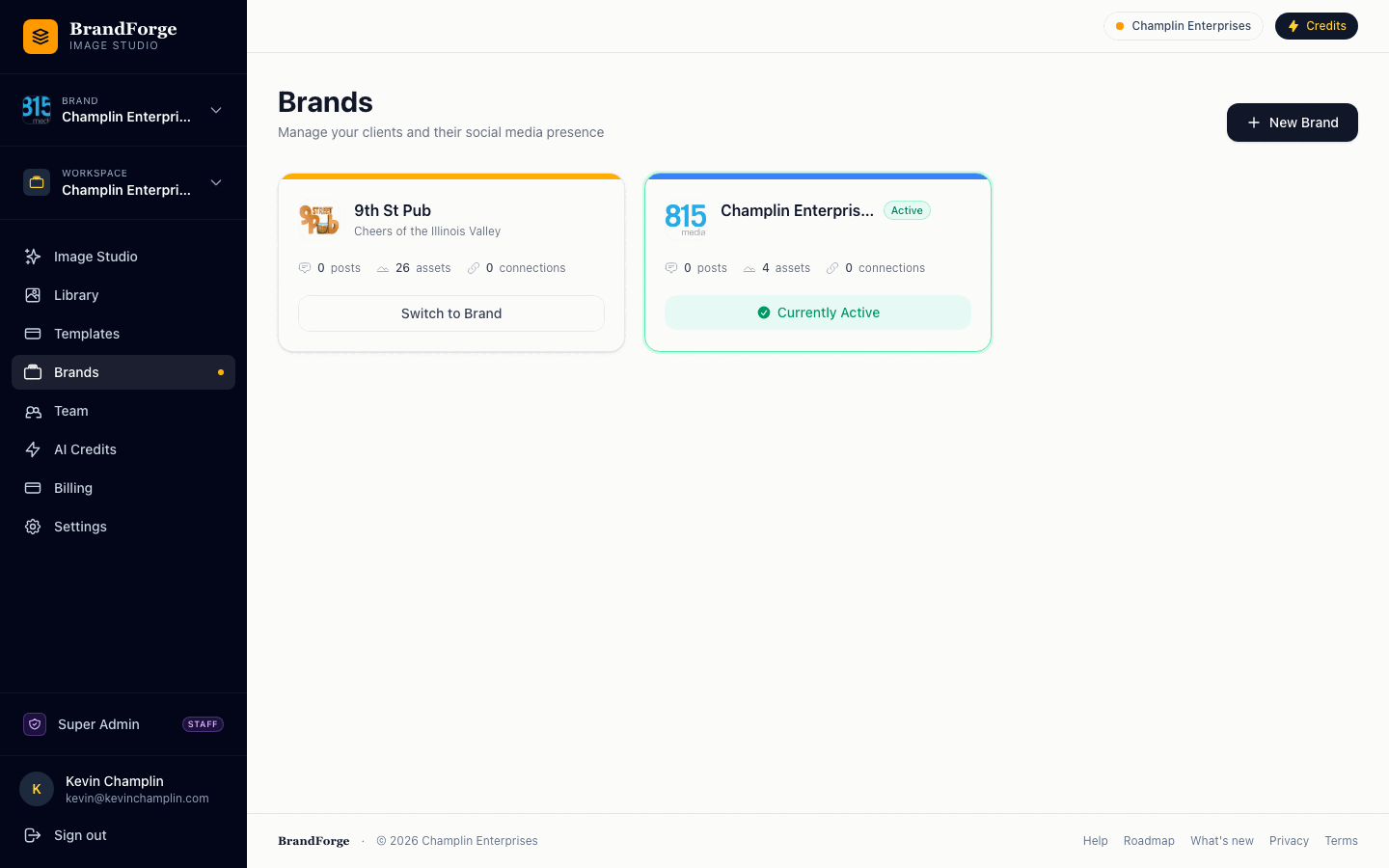1389x868 pixels.
Task: Click the Kevin Champlin user name
Action: point(115,781)
